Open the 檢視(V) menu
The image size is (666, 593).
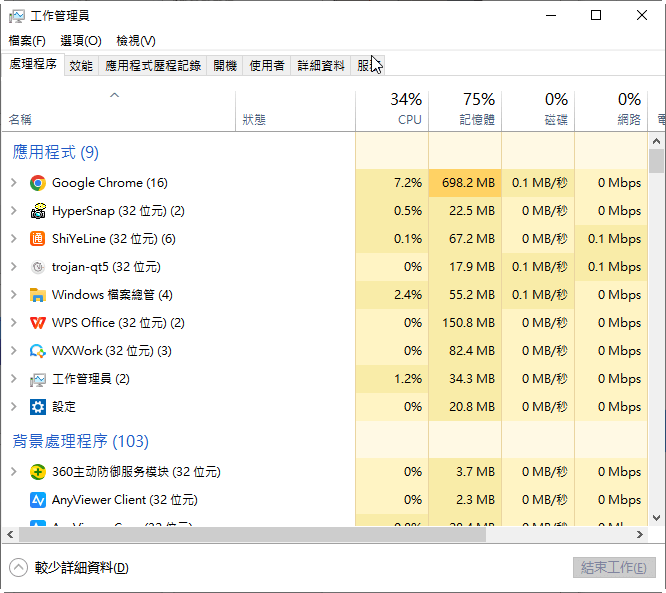136,41
